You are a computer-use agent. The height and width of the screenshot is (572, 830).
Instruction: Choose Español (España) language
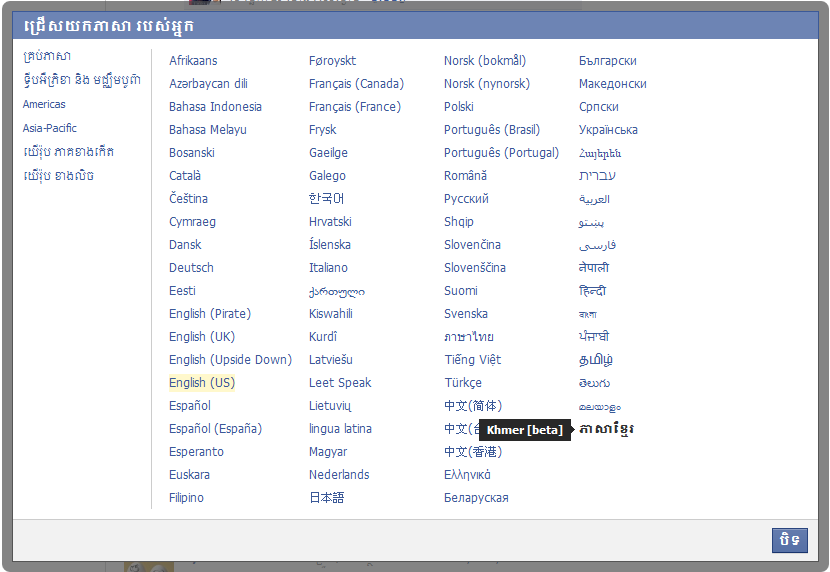[215, 429]
